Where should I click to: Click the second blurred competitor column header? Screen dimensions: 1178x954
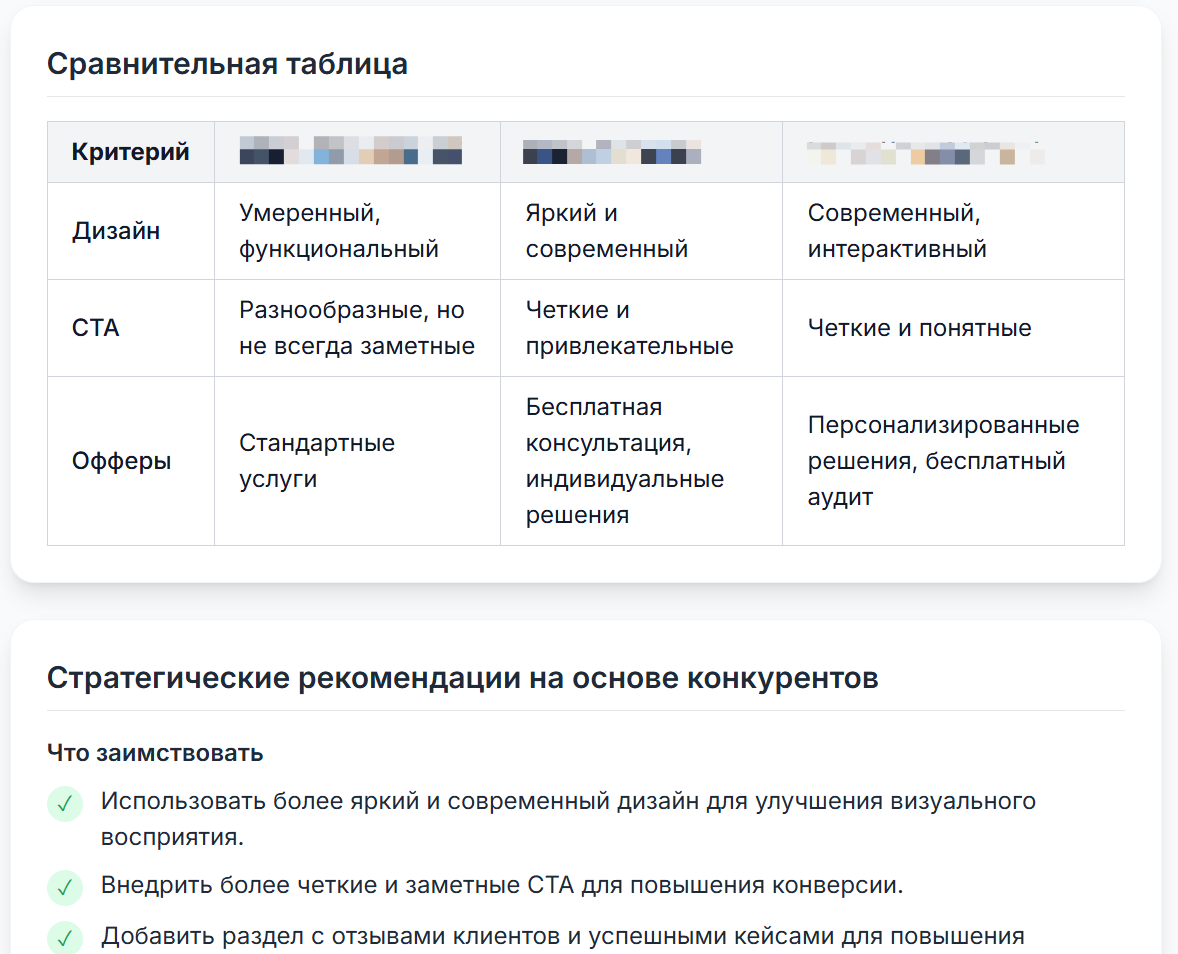coord(642,152)
